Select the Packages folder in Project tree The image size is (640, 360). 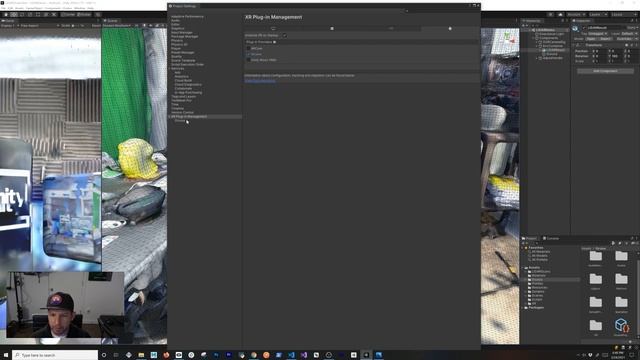[x=536, y=308]
